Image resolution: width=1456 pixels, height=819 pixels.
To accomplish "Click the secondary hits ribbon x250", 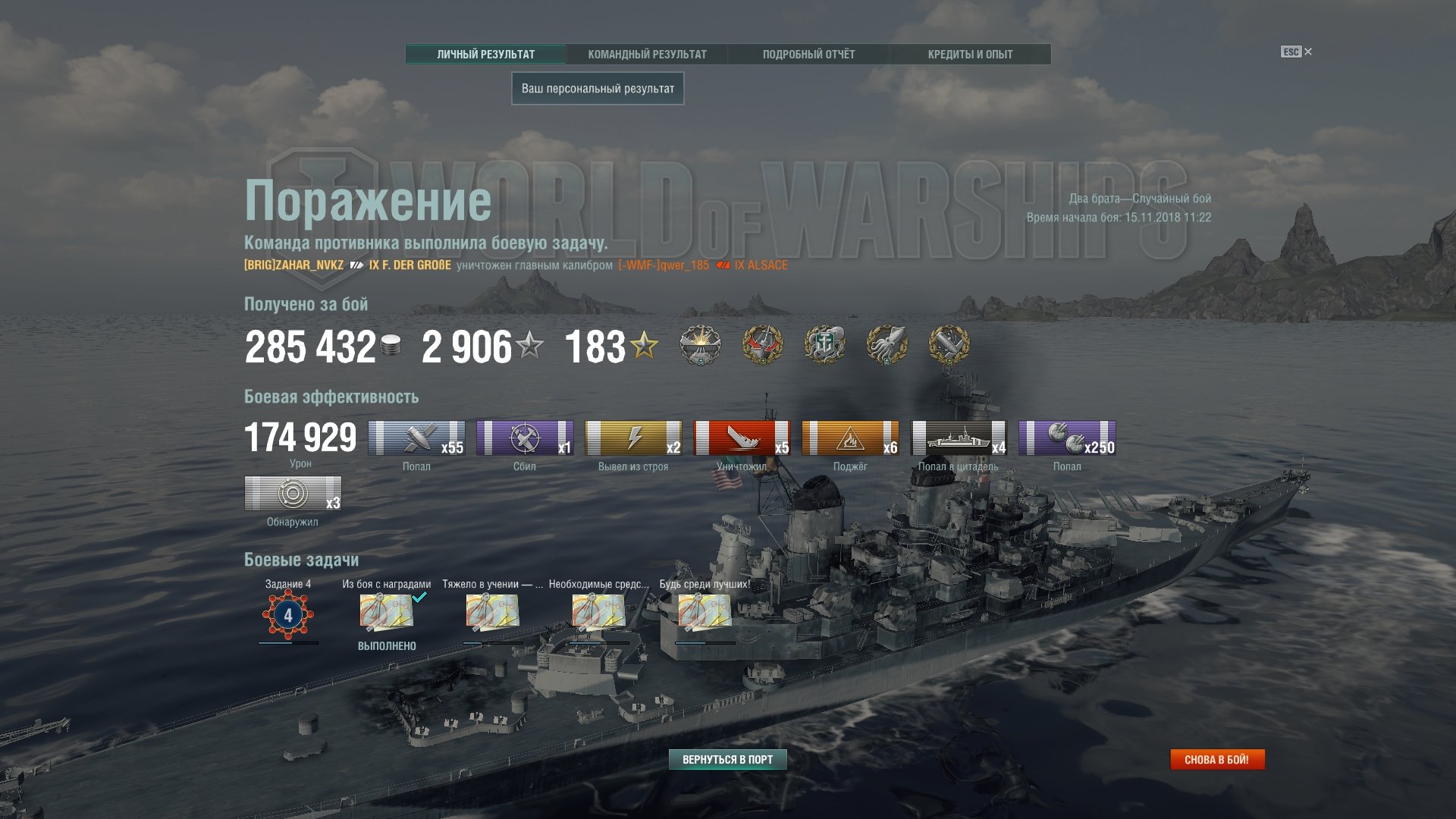I will pos(1067,438).
